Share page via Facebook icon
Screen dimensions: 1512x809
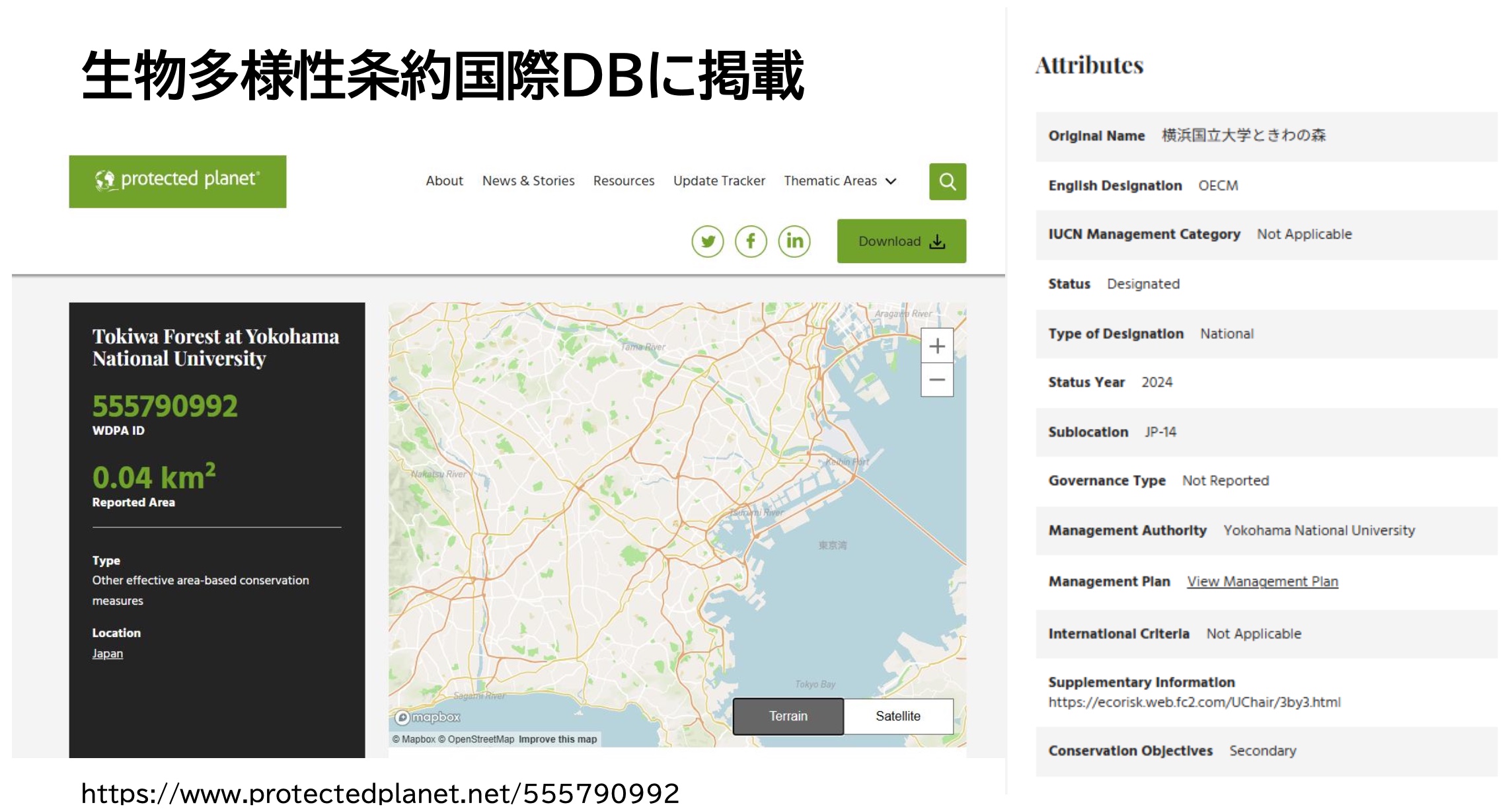click(x=751, y=241)
